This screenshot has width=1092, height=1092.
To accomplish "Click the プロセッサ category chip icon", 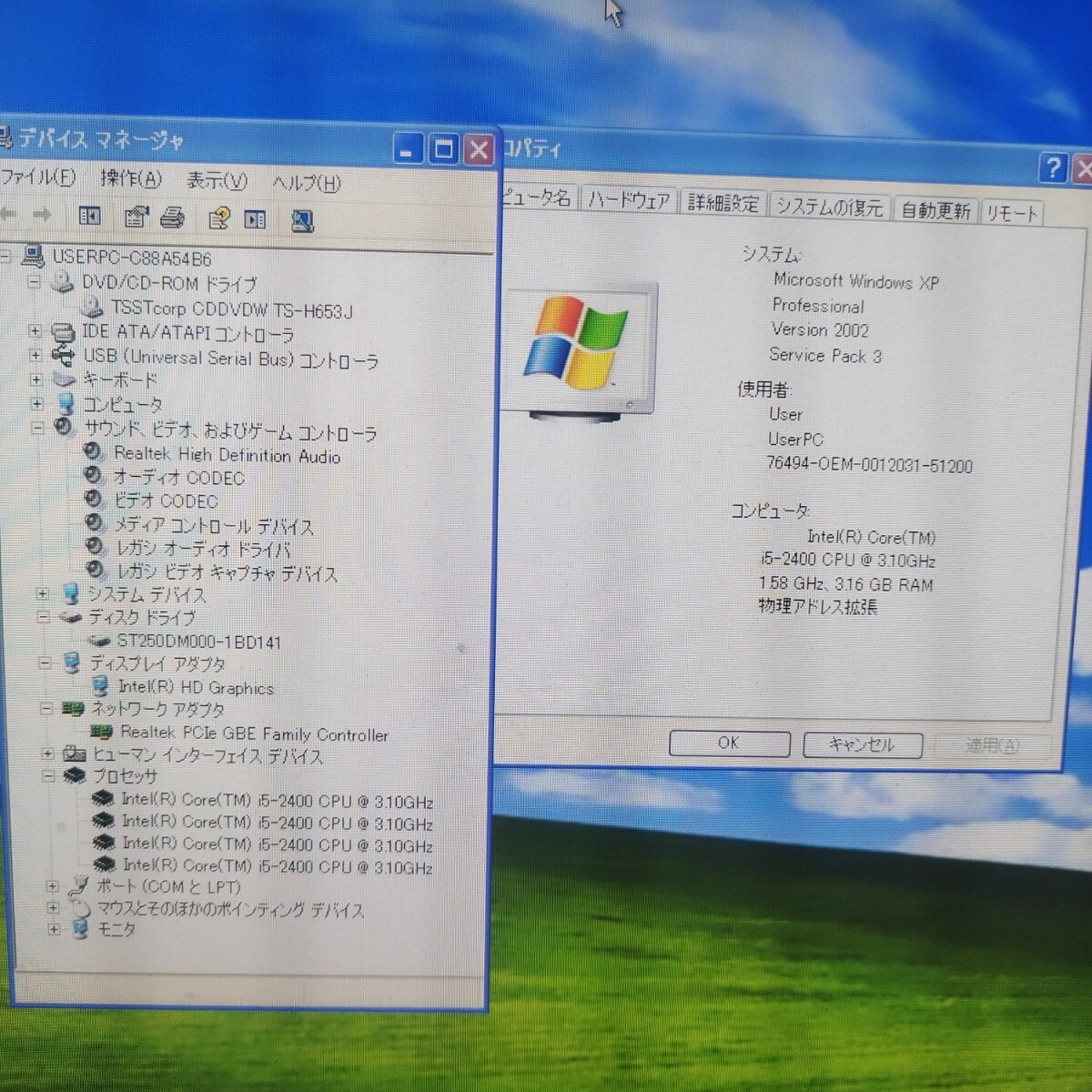I will (75, 775).
